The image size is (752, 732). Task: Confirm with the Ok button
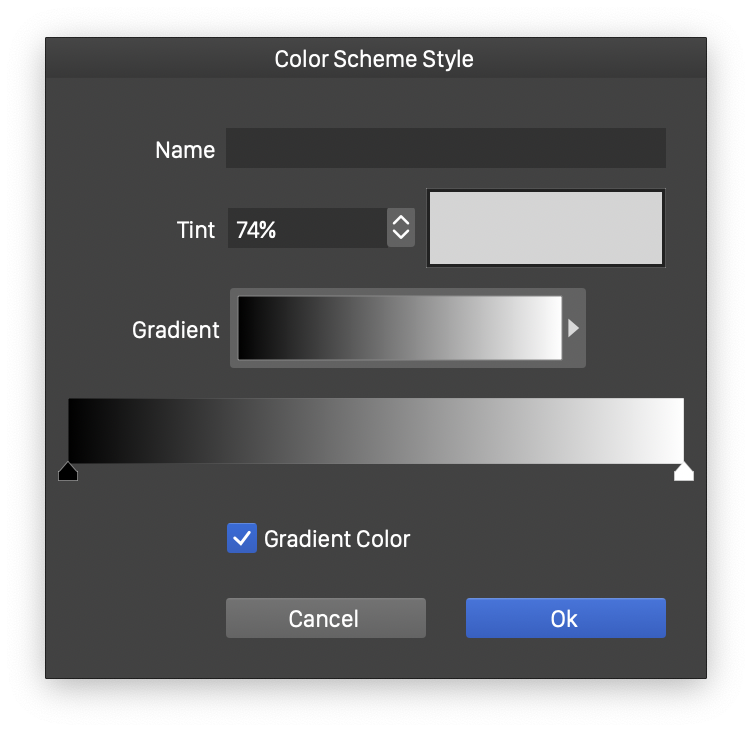[x=565, y=618]
